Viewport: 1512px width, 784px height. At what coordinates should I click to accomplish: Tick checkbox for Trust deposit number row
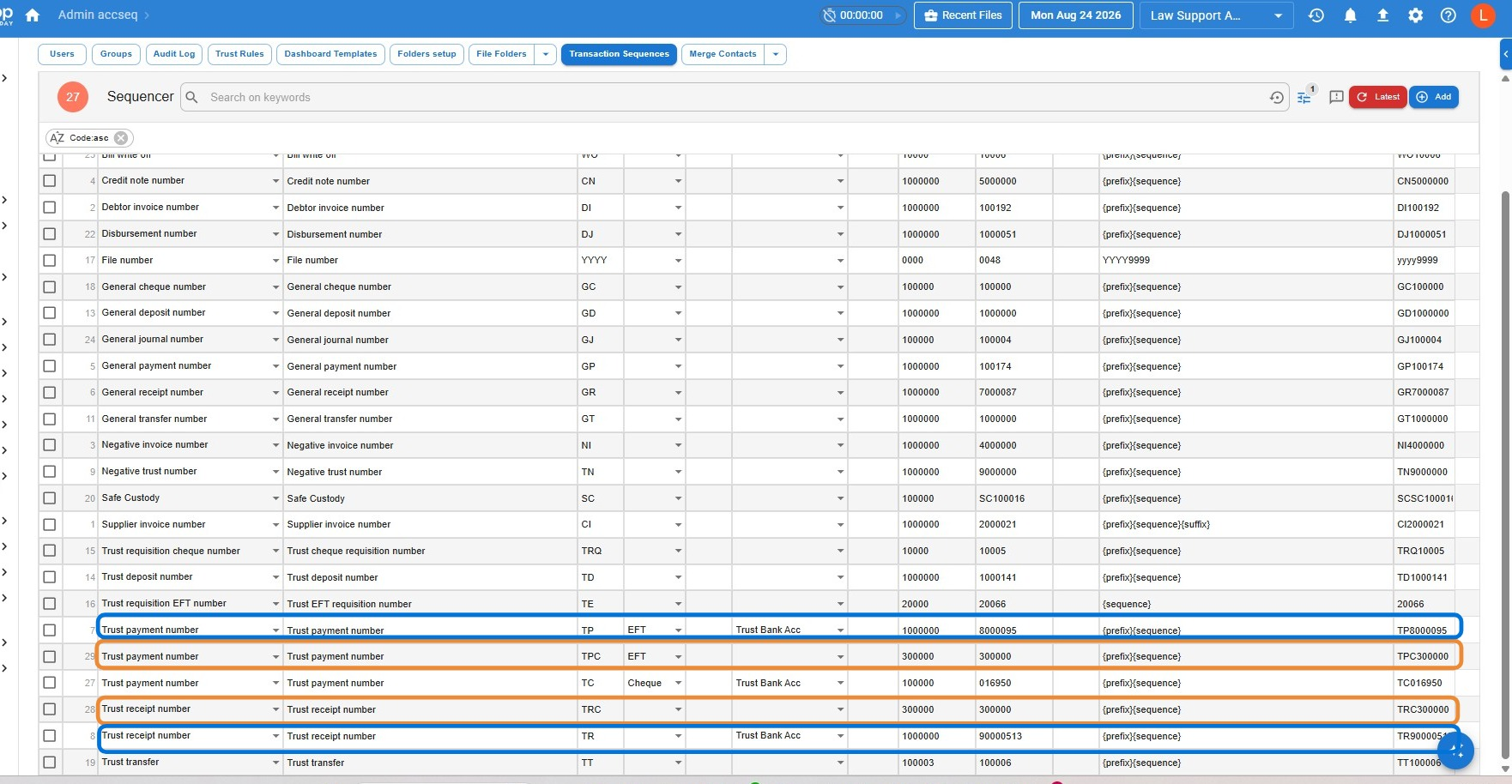tap(49, 577)
